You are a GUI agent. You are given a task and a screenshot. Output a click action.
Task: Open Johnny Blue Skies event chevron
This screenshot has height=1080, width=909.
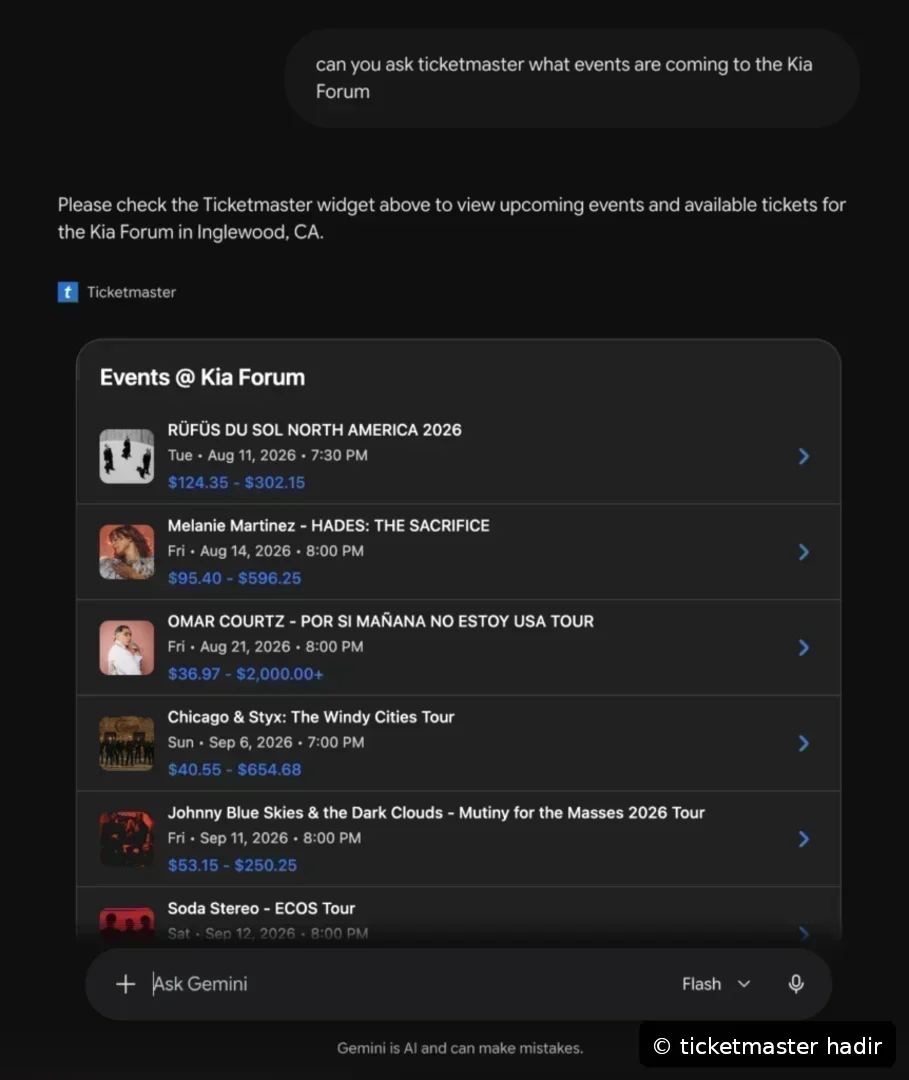pos(804,839)
